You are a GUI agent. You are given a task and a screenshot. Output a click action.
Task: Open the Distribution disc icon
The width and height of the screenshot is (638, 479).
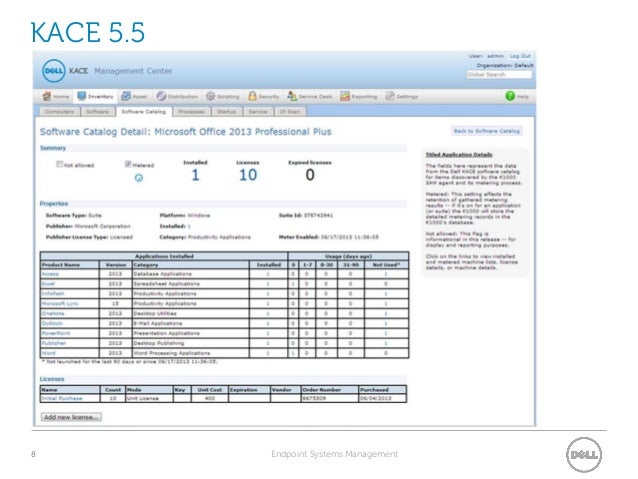pos(161,96)
